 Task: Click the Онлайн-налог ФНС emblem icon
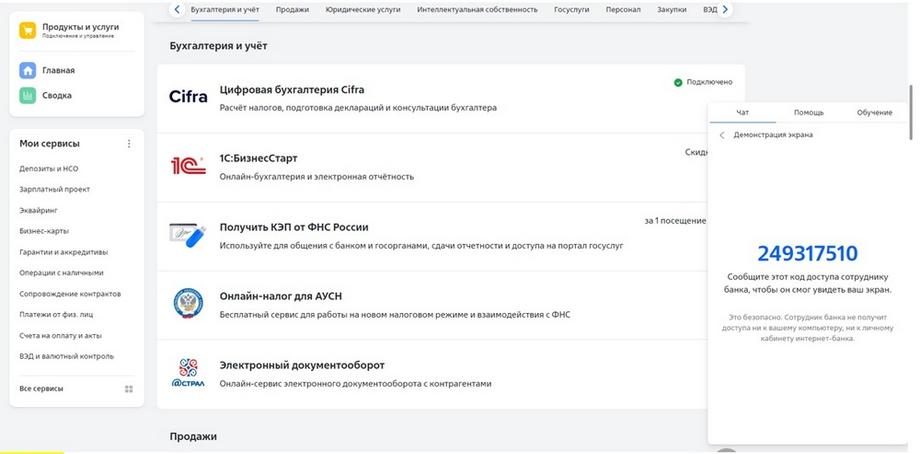(188, 303)
